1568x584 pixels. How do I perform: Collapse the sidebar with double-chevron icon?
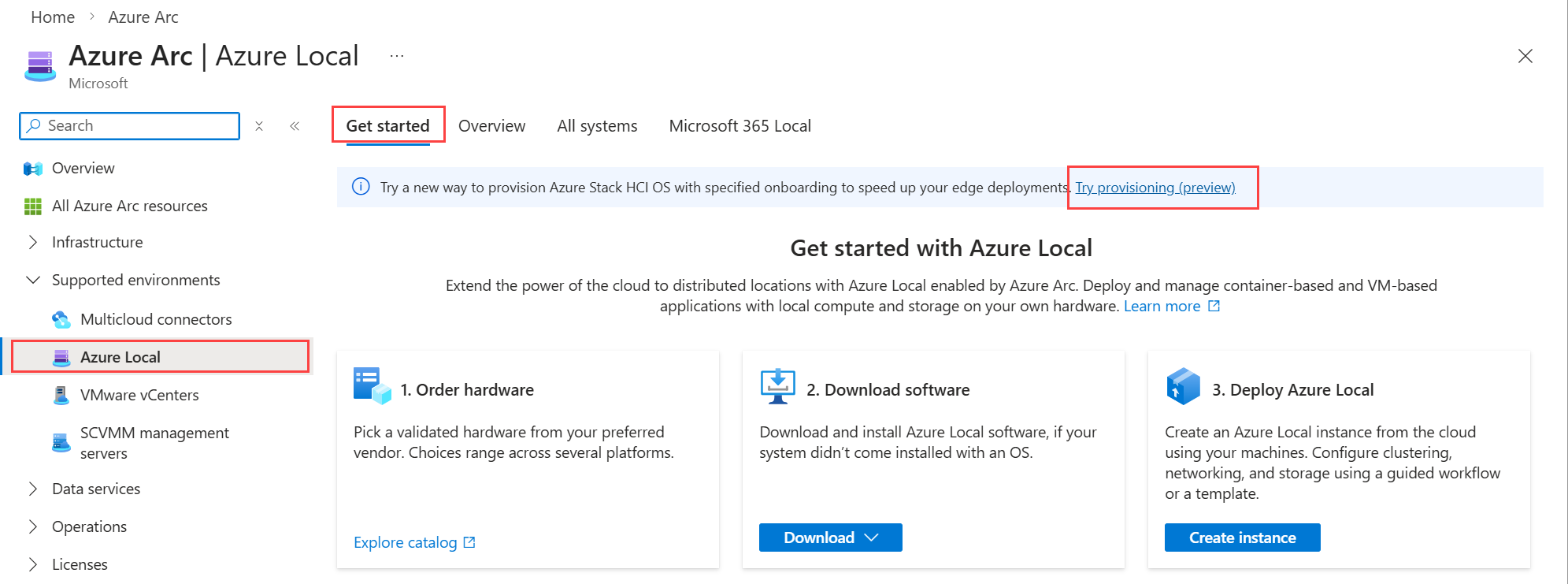(295, 126)
